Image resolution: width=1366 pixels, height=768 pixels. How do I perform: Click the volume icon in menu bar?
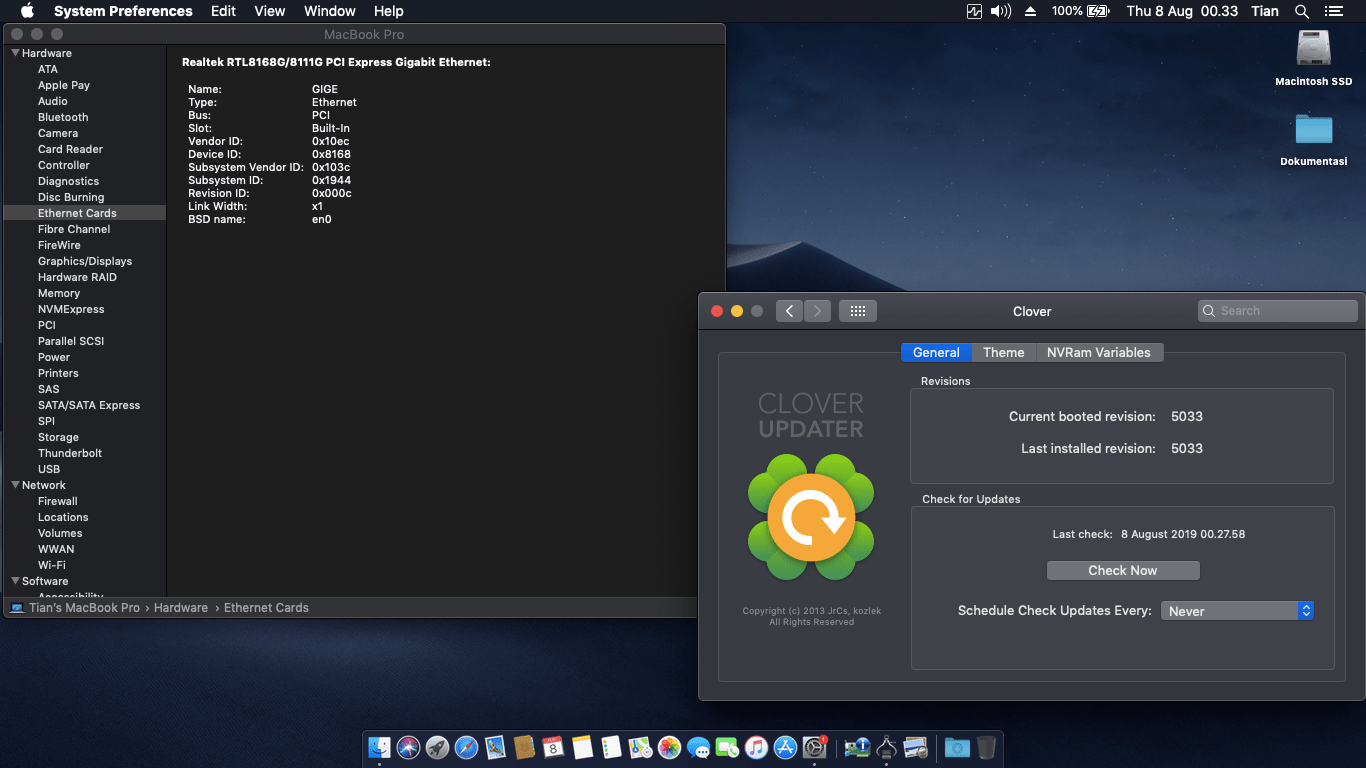(x=1000, y=11)
